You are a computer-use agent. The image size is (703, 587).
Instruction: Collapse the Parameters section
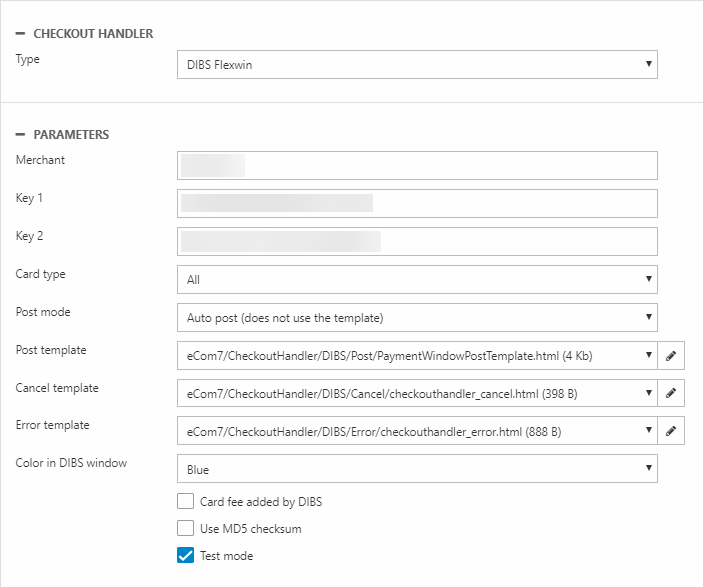pos(21,134)
